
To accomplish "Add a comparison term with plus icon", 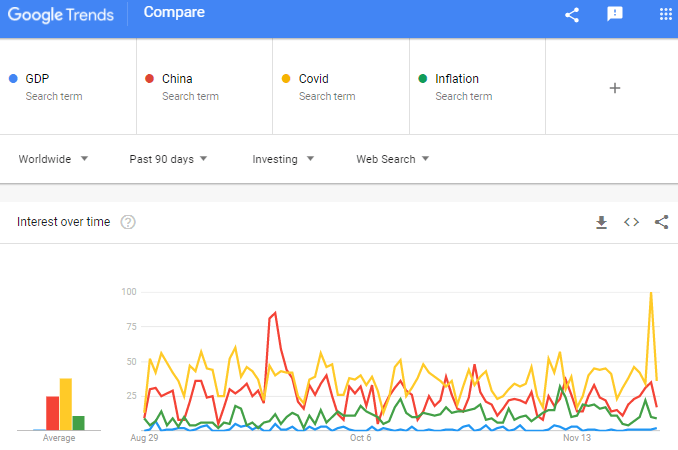I will (x=614, y=88).
